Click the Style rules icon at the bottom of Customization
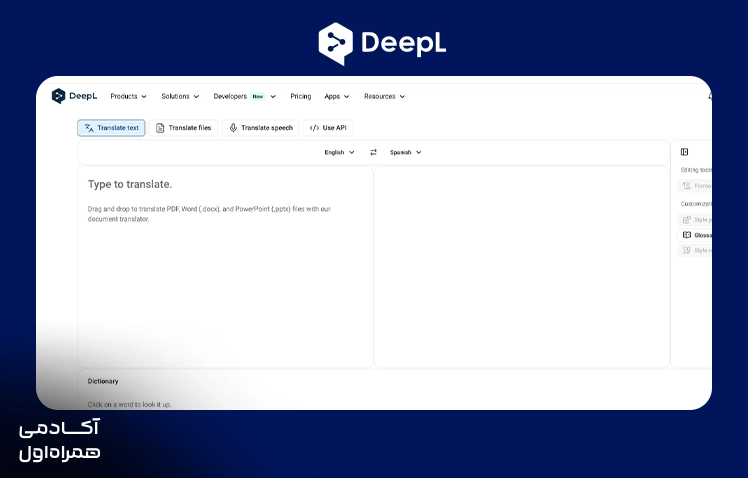This screenshot has width=748, height=478. (x=687, y=250)
